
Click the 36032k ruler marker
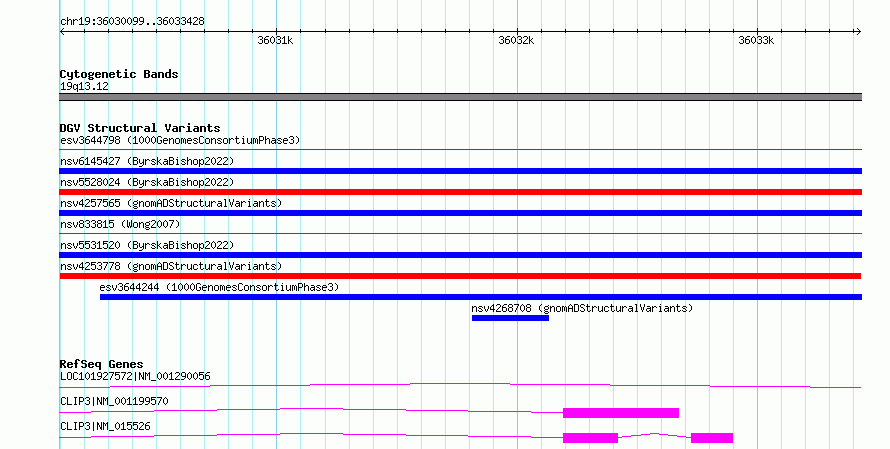click(x=516, y=40)
